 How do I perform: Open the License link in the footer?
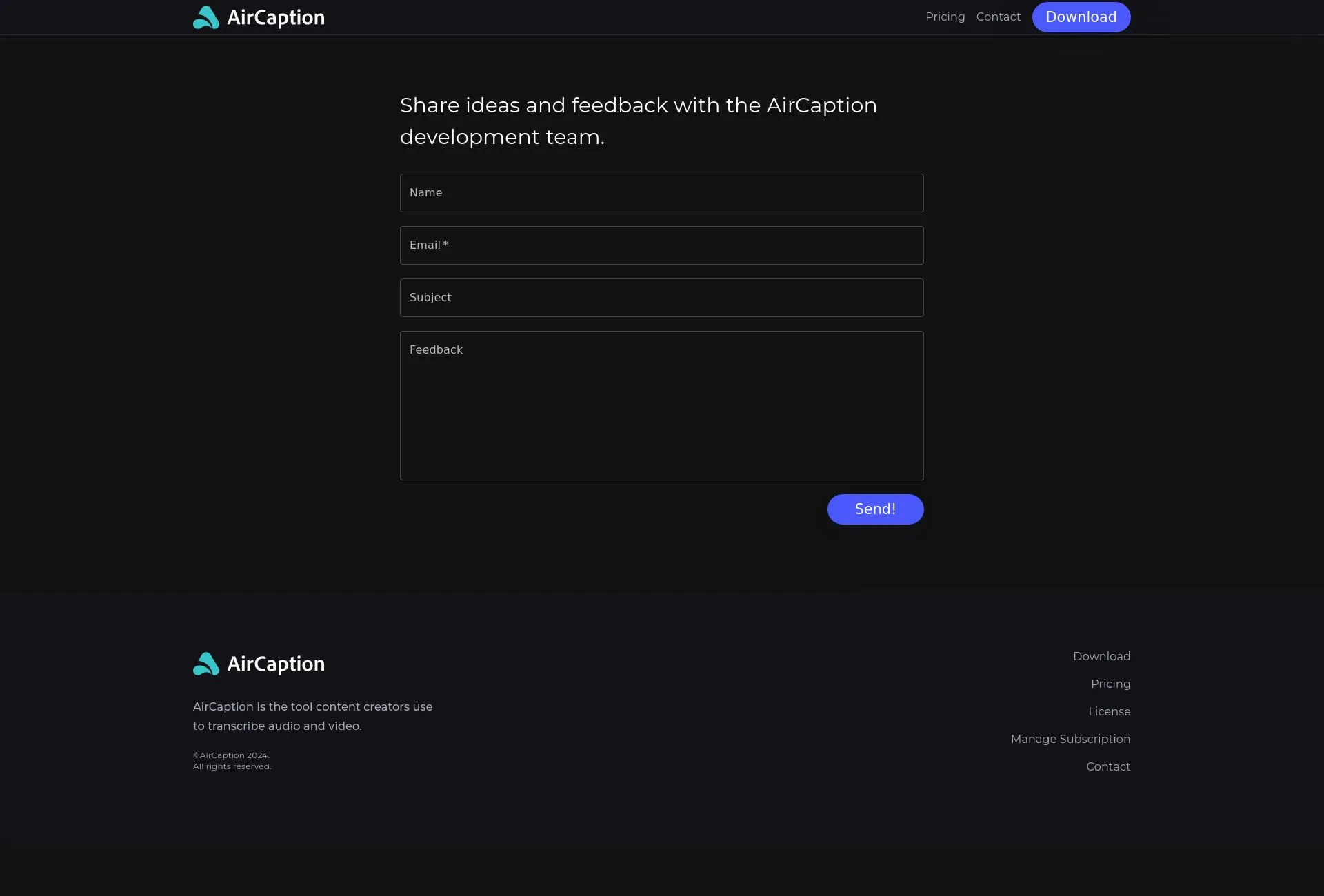click(x=1109, y=711)
